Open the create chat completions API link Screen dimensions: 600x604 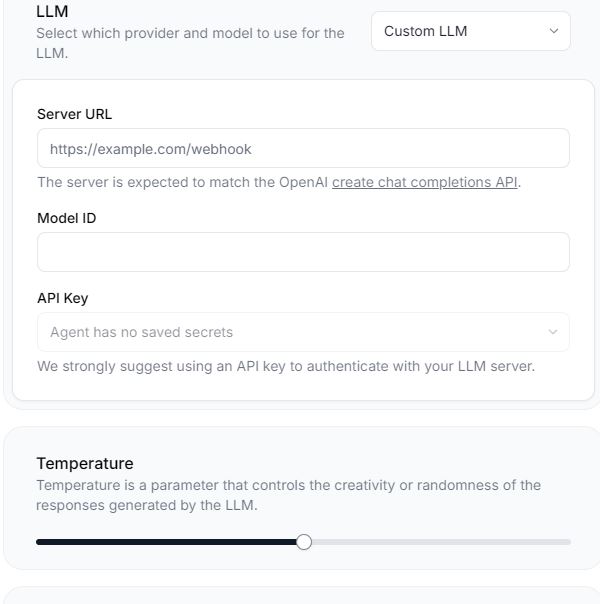pos(425,182)
